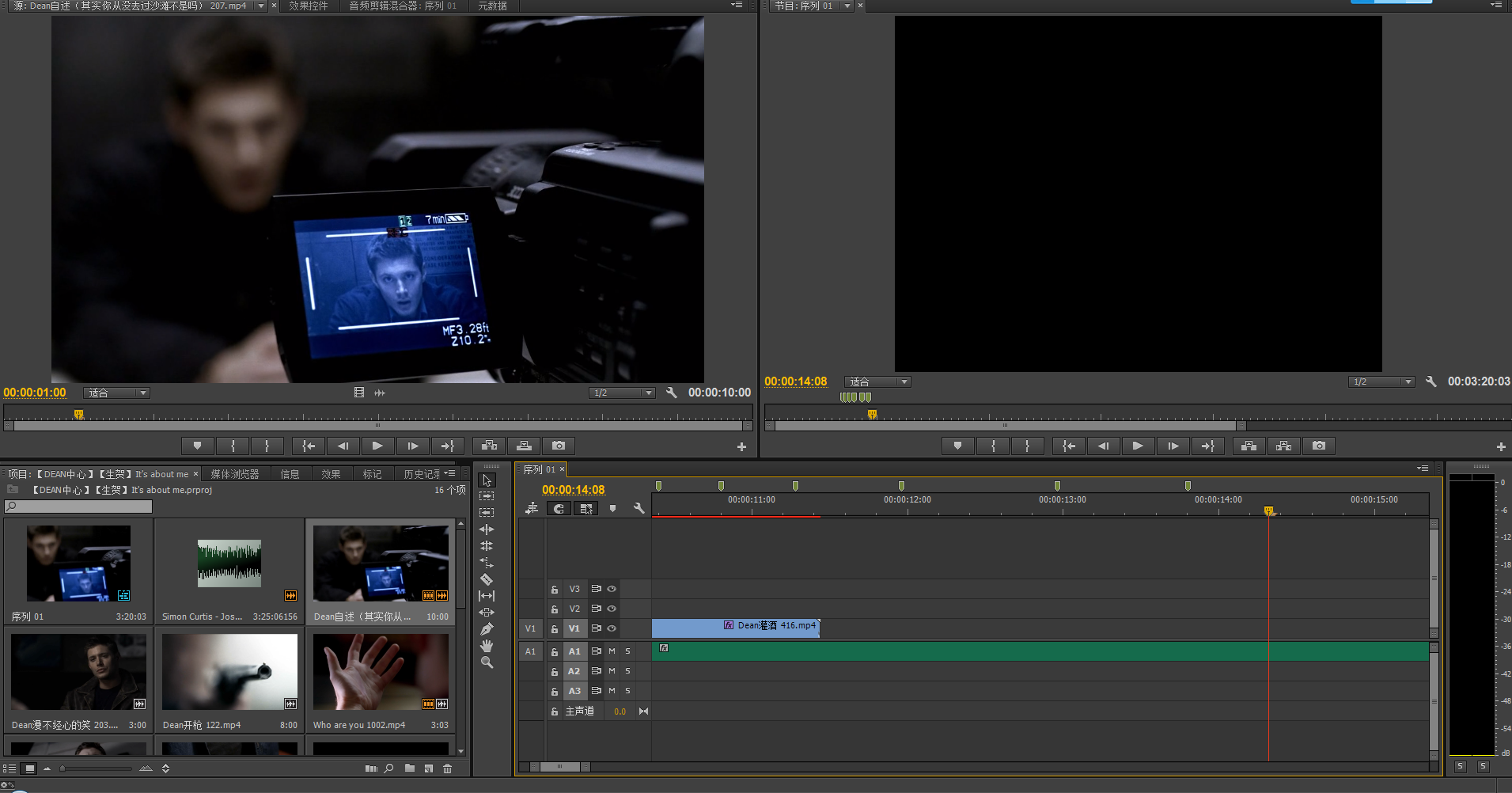1512x793 pixels.
Task: Delete selected item with project trash icon
Action: click(x=447, y=768)
